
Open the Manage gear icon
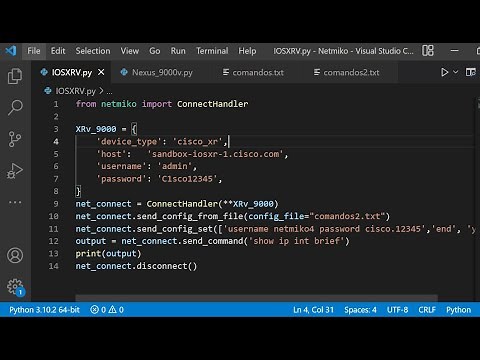tap(15, 287)
